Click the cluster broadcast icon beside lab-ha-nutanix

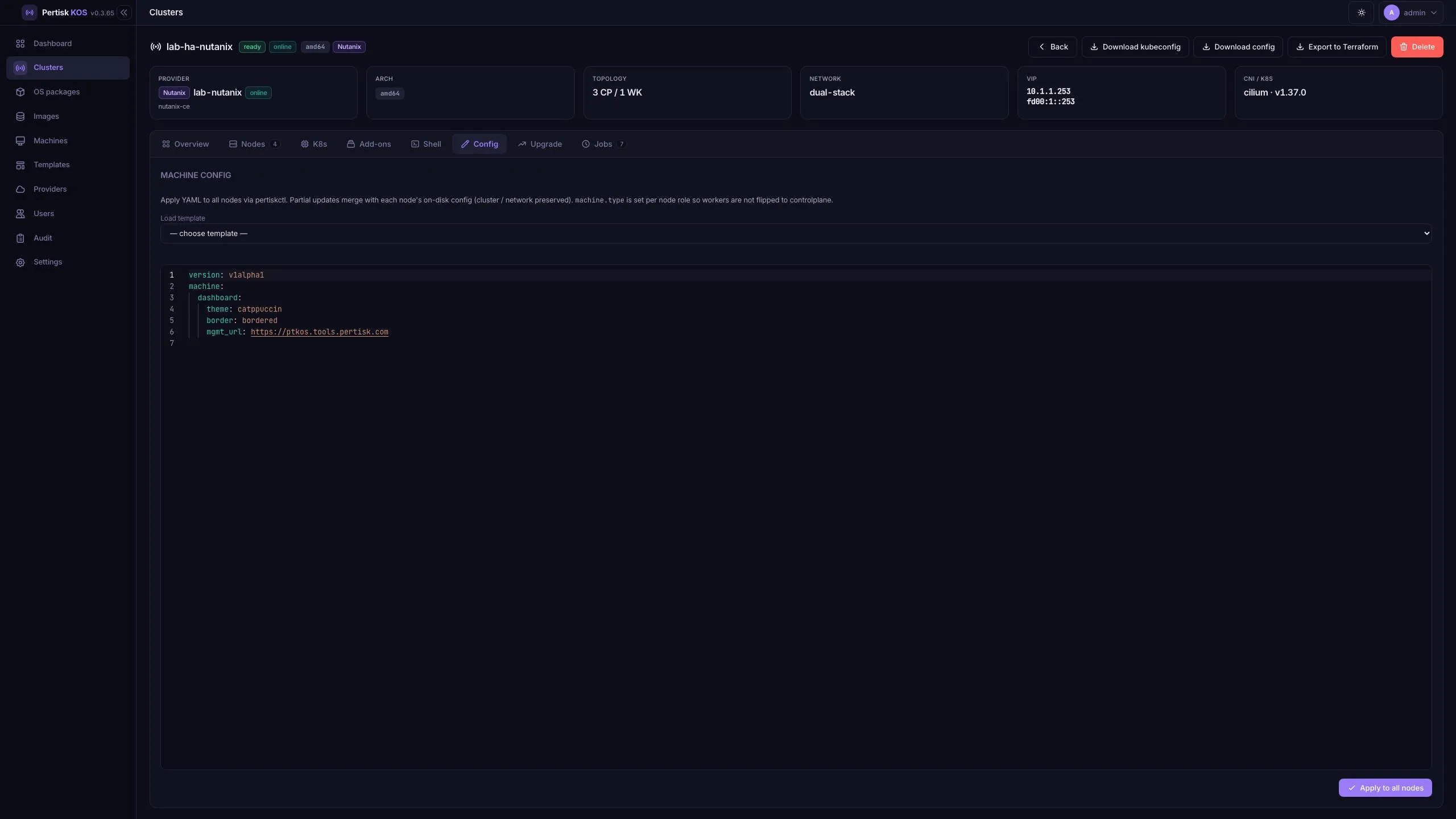pos(155,47)
